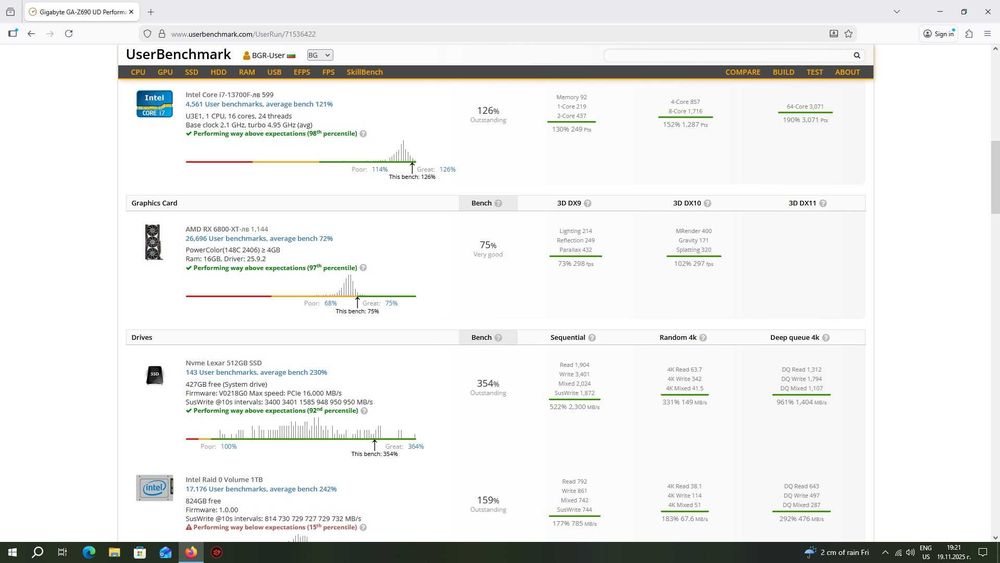1000x563 pixels.
Task: Bookmark this page with star icon
Action: (x=848, y=34)
